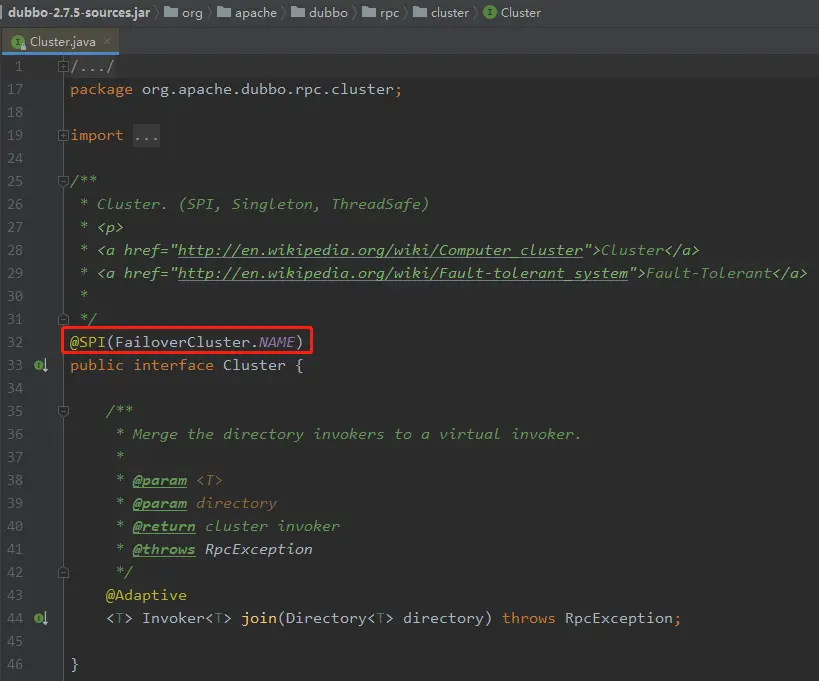Screen dimensions: 819x681
Task: Click the @throws Javadoc tag
Action: 164,549
